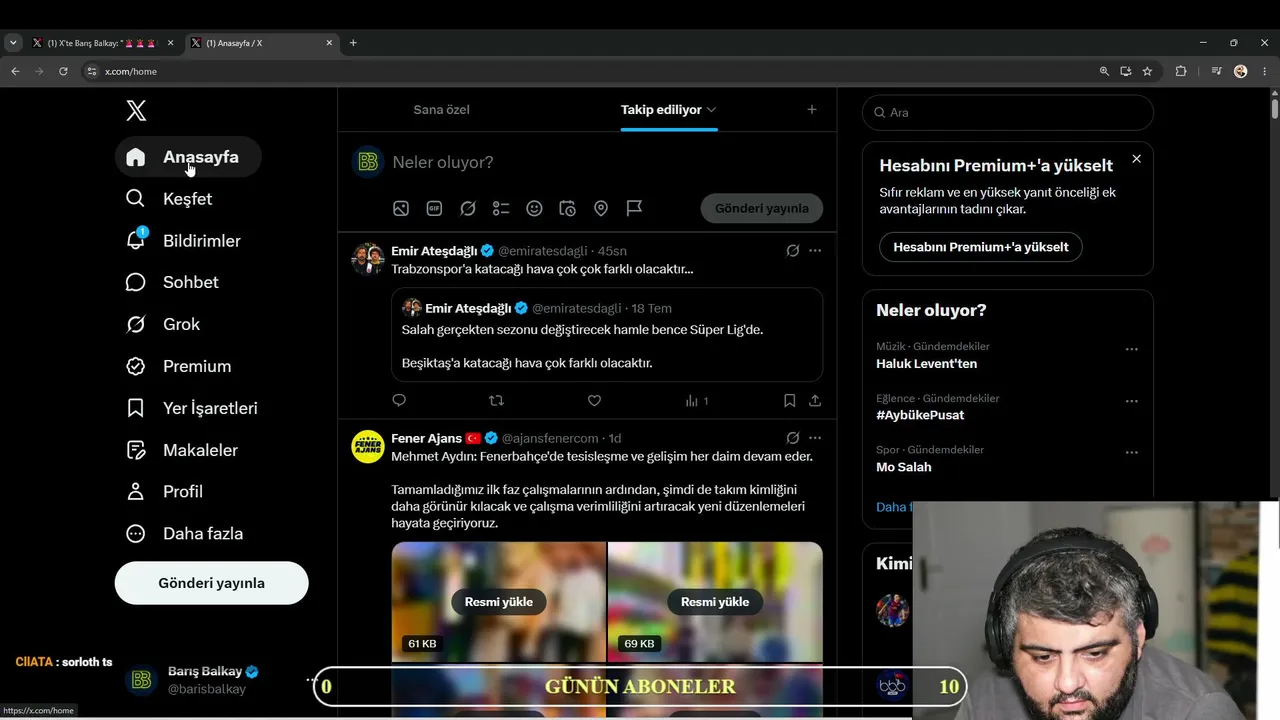This screenshot has height=720, width=1280.
Task: Go to Anasayfa in the sidebar
Action: [x=188, y=157]
